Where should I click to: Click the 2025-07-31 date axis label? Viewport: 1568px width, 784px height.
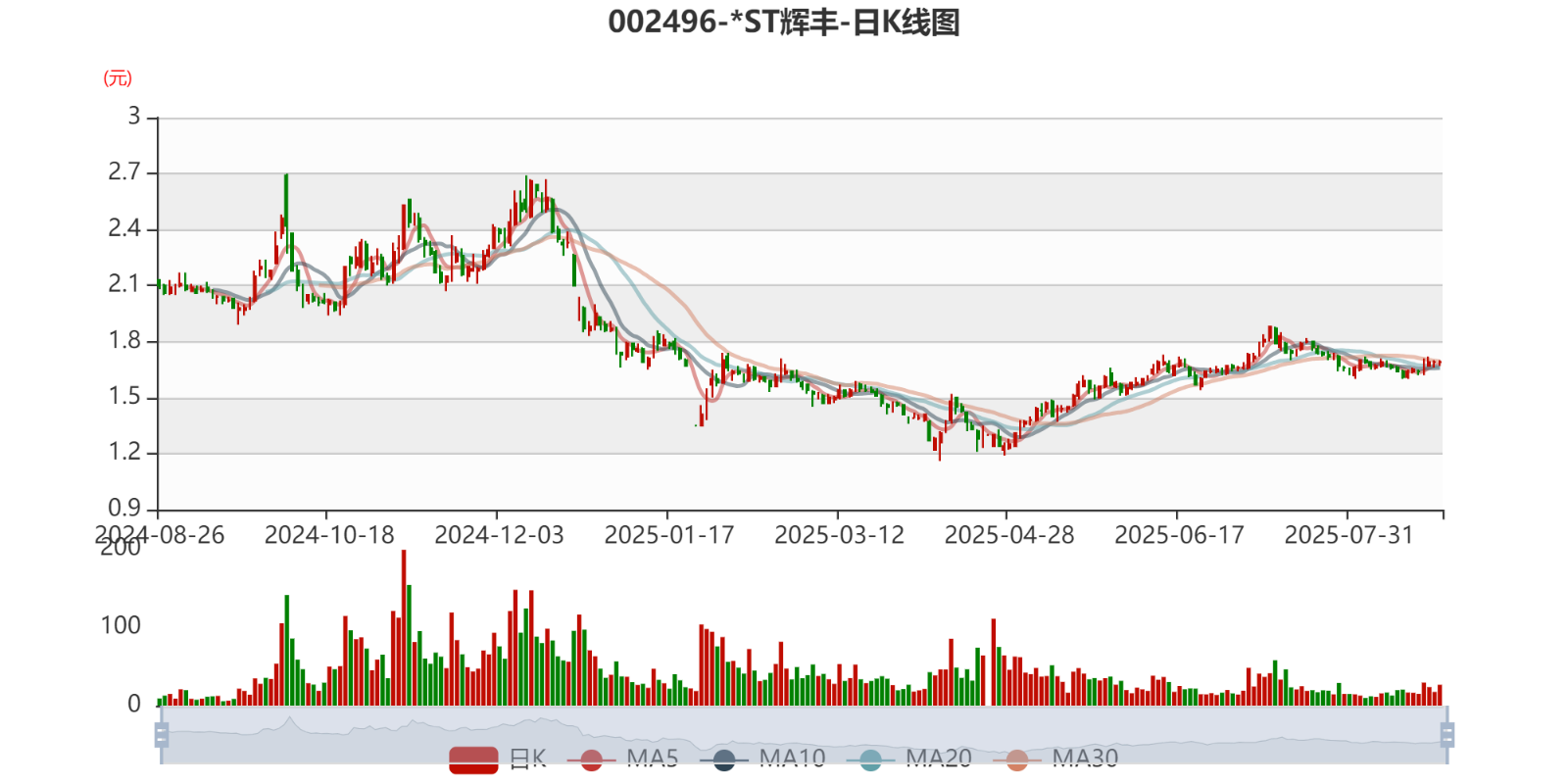click(1349, 535)
